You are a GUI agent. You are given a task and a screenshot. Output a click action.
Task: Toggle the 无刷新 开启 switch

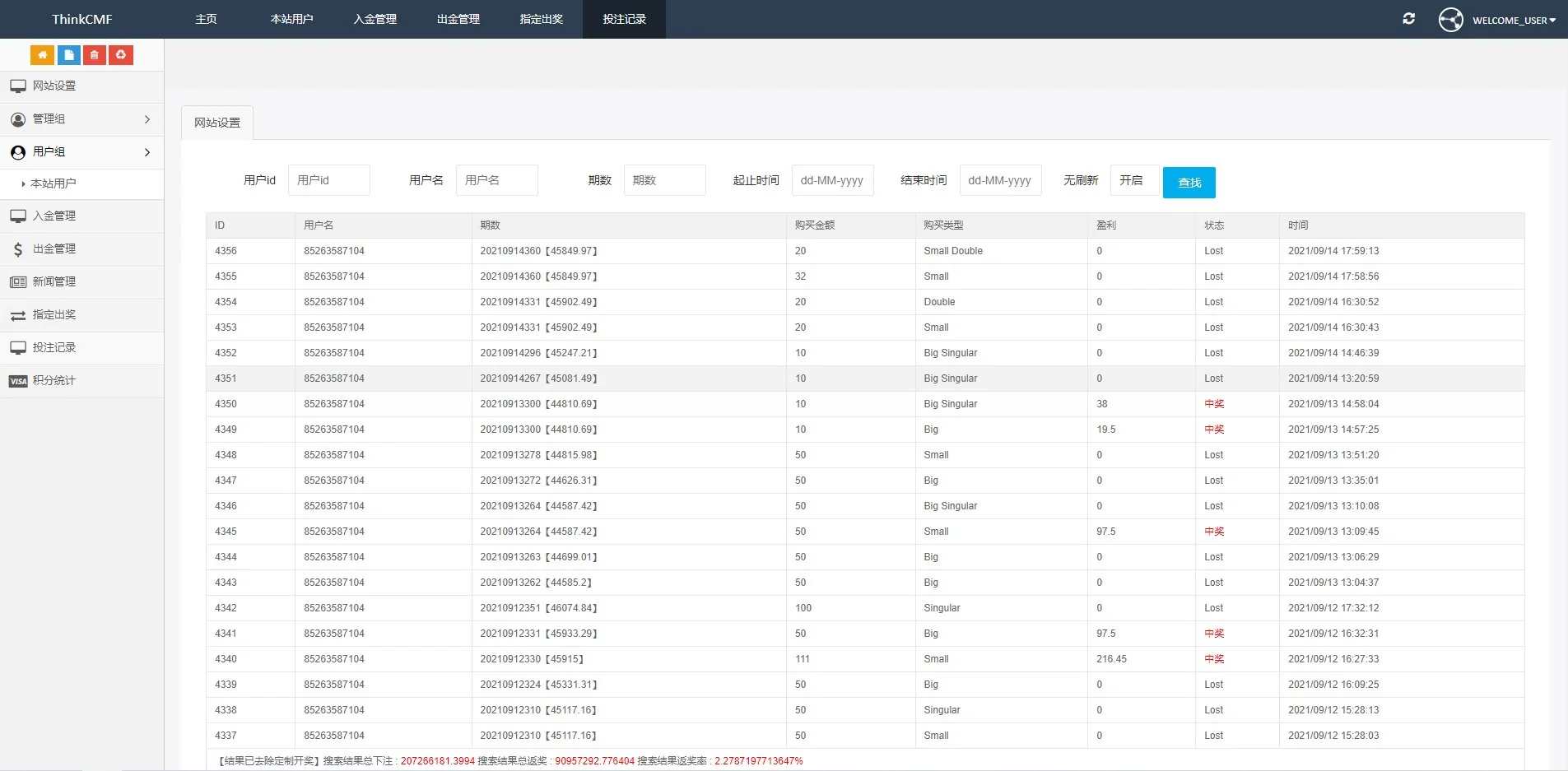1133,180
